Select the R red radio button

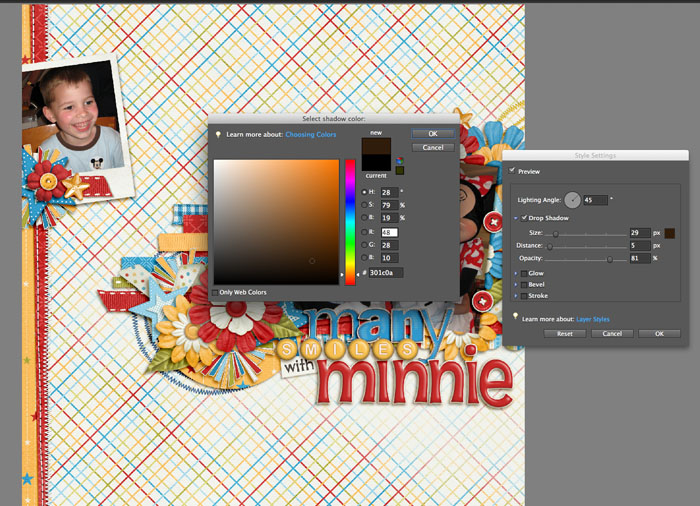[x=364, y=232]
